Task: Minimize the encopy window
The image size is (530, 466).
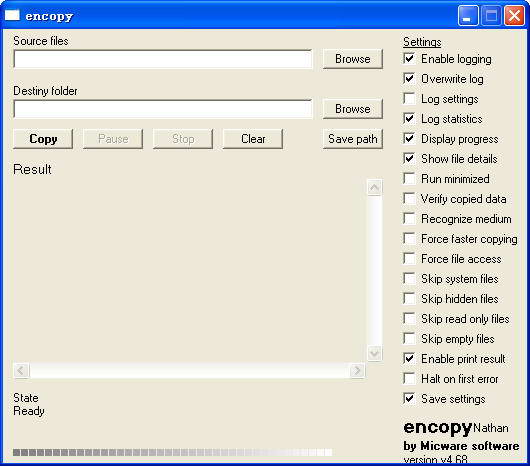Action: click(x=468, y=16)
